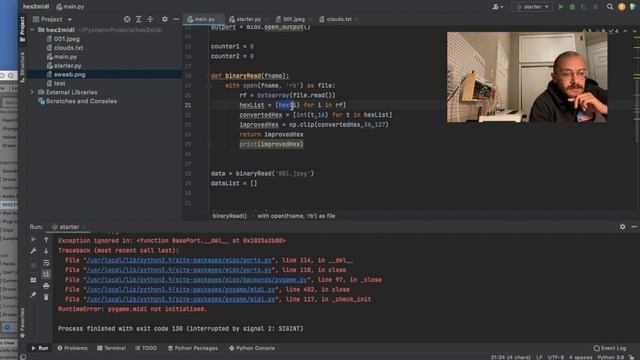Click the restore layout icon in Run panel
This screenshot has height=360, width=640.
(x=33, y=280)
